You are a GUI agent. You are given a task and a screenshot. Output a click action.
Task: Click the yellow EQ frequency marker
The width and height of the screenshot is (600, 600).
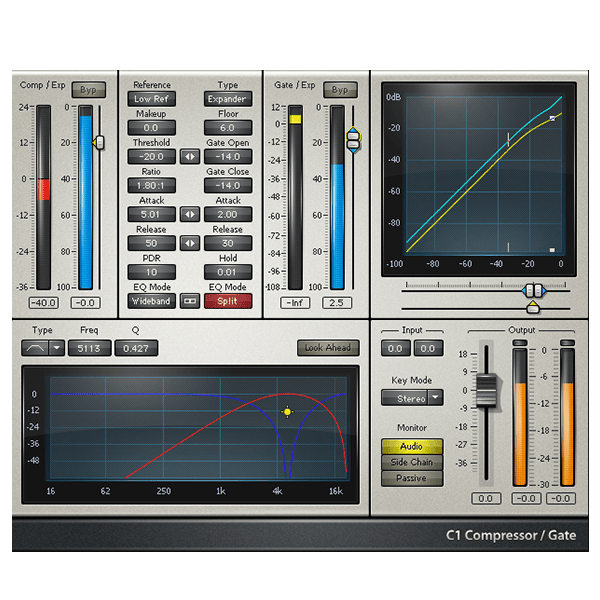(287, 412)
